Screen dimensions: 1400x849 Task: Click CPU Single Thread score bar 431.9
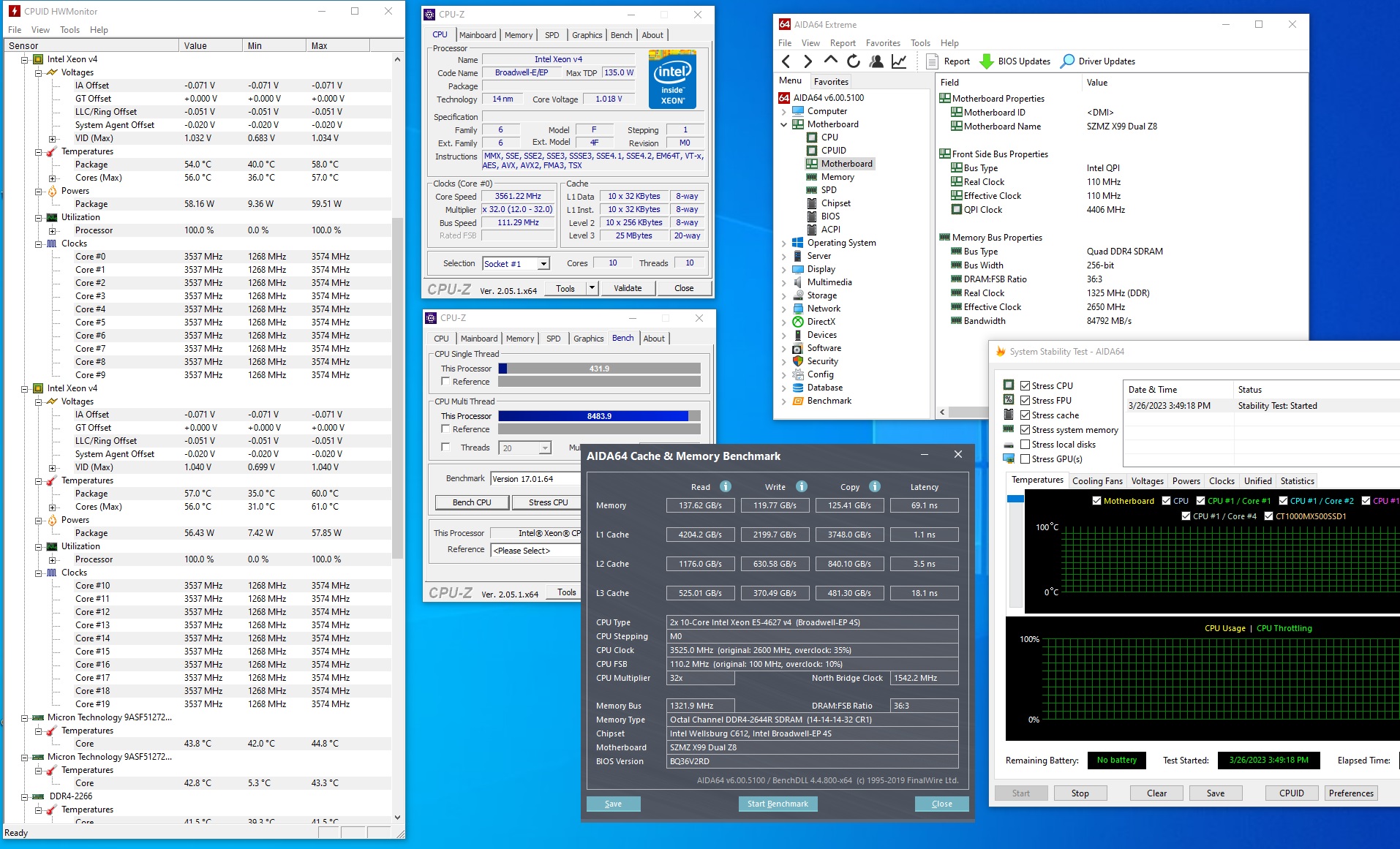click(600, 369)
